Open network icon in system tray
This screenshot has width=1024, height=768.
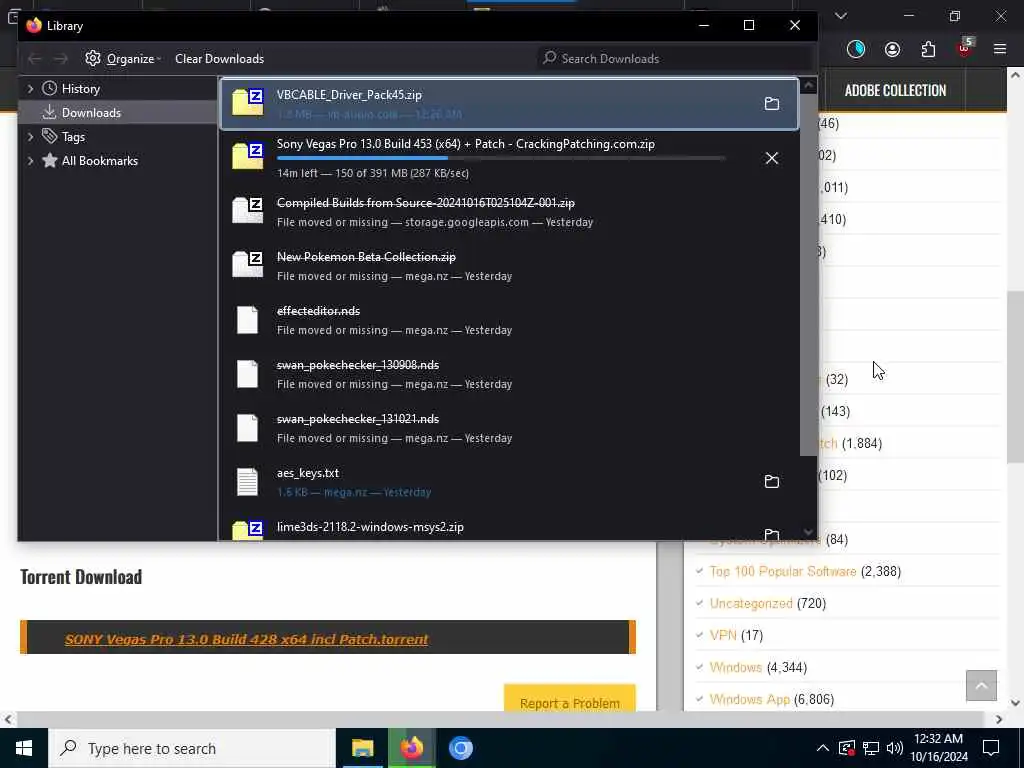[871, 748]
